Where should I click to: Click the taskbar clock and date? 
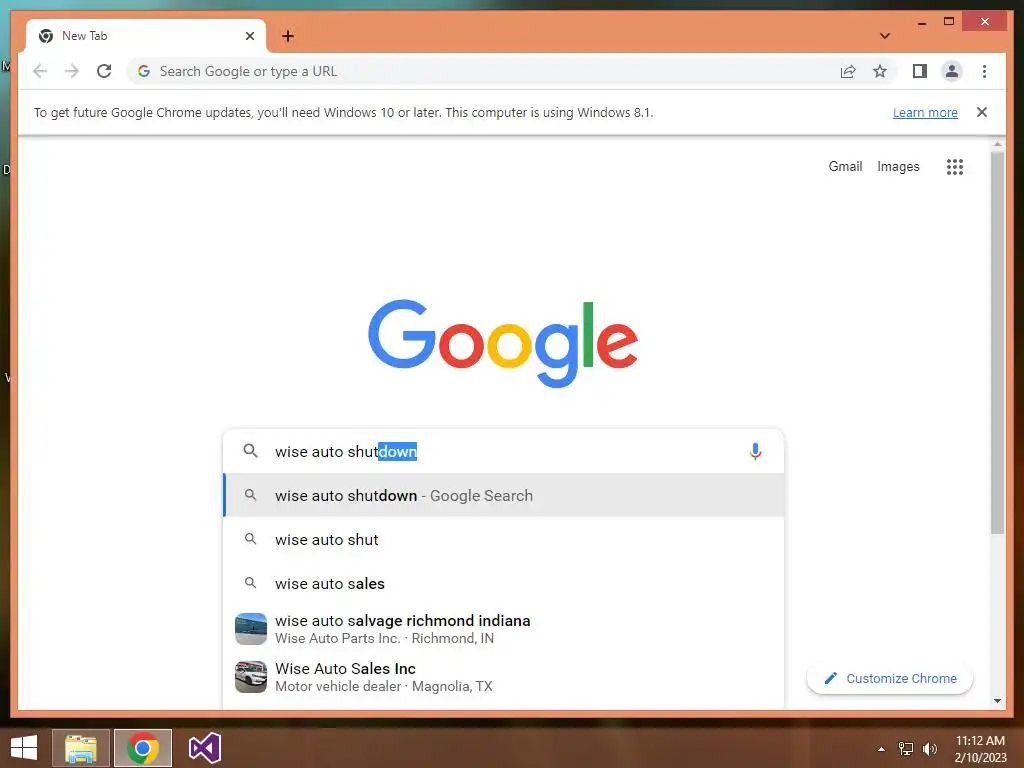[980, 749]
